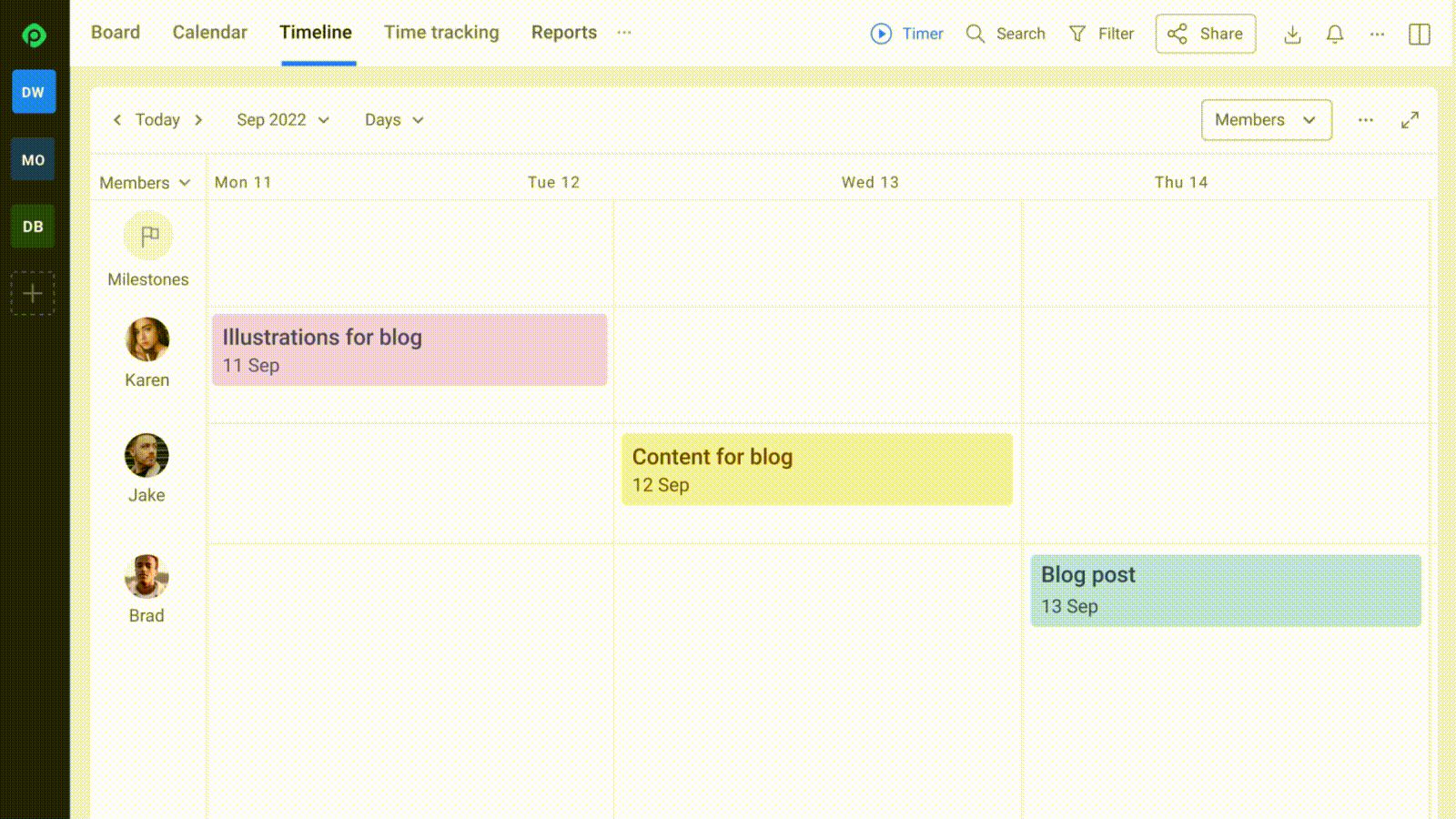Open timeline panel more options ellipsis

click(1366, 120)
